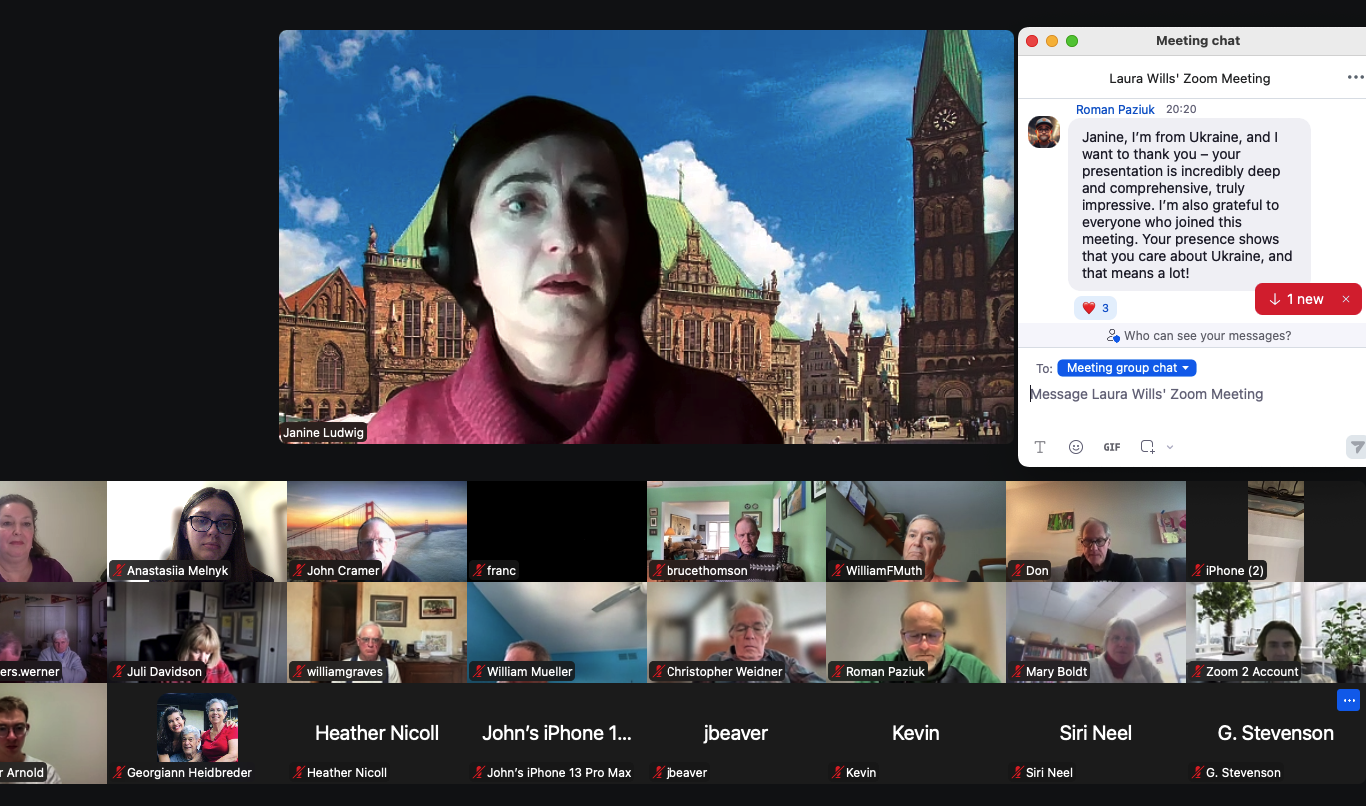
Task: Click muted mic icon beside WilliamFMuth
Action: click(x=837, y=571)
